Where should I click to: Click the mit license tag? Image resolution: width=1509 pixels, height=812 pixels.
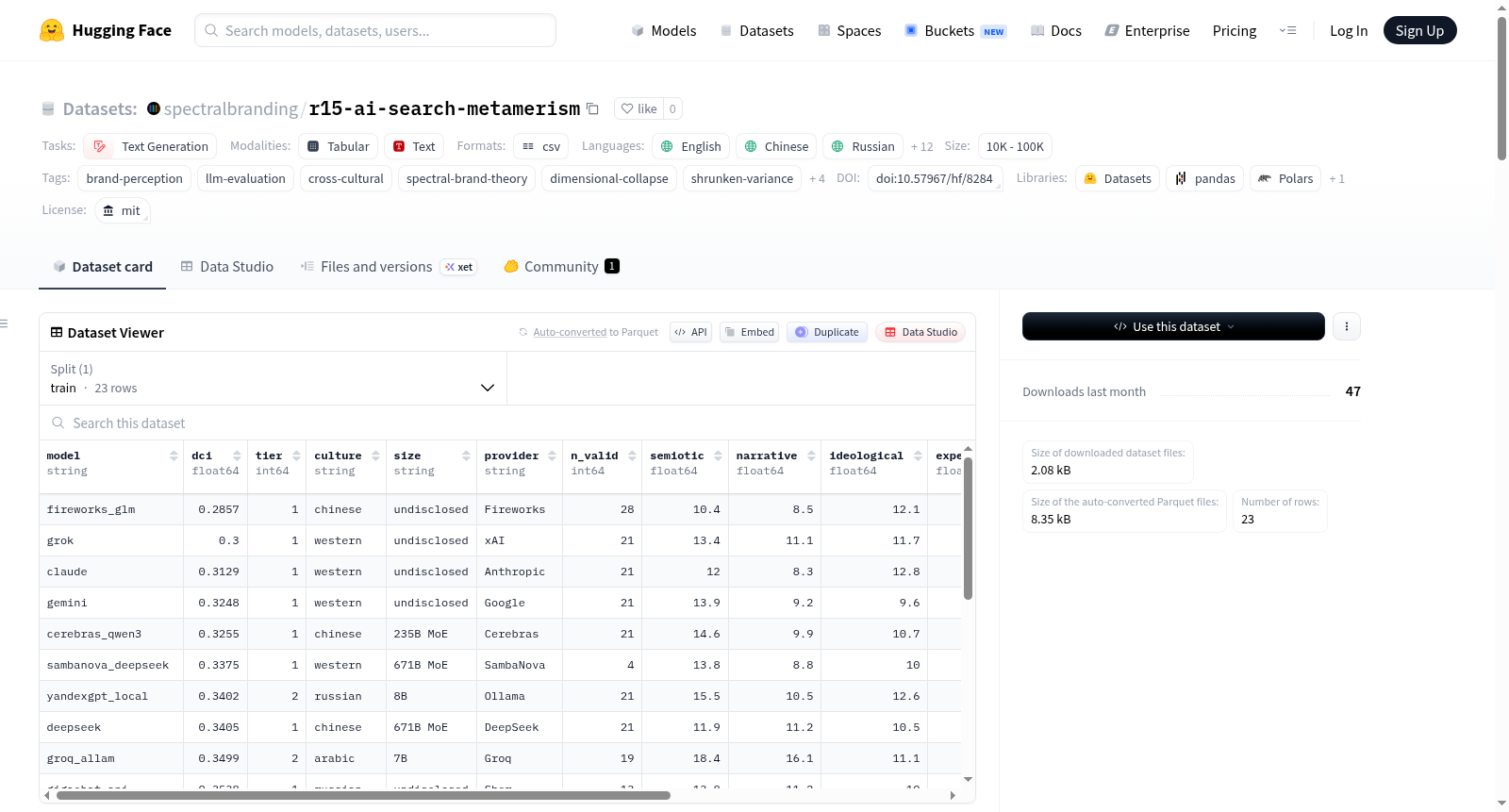coord(122,210)
